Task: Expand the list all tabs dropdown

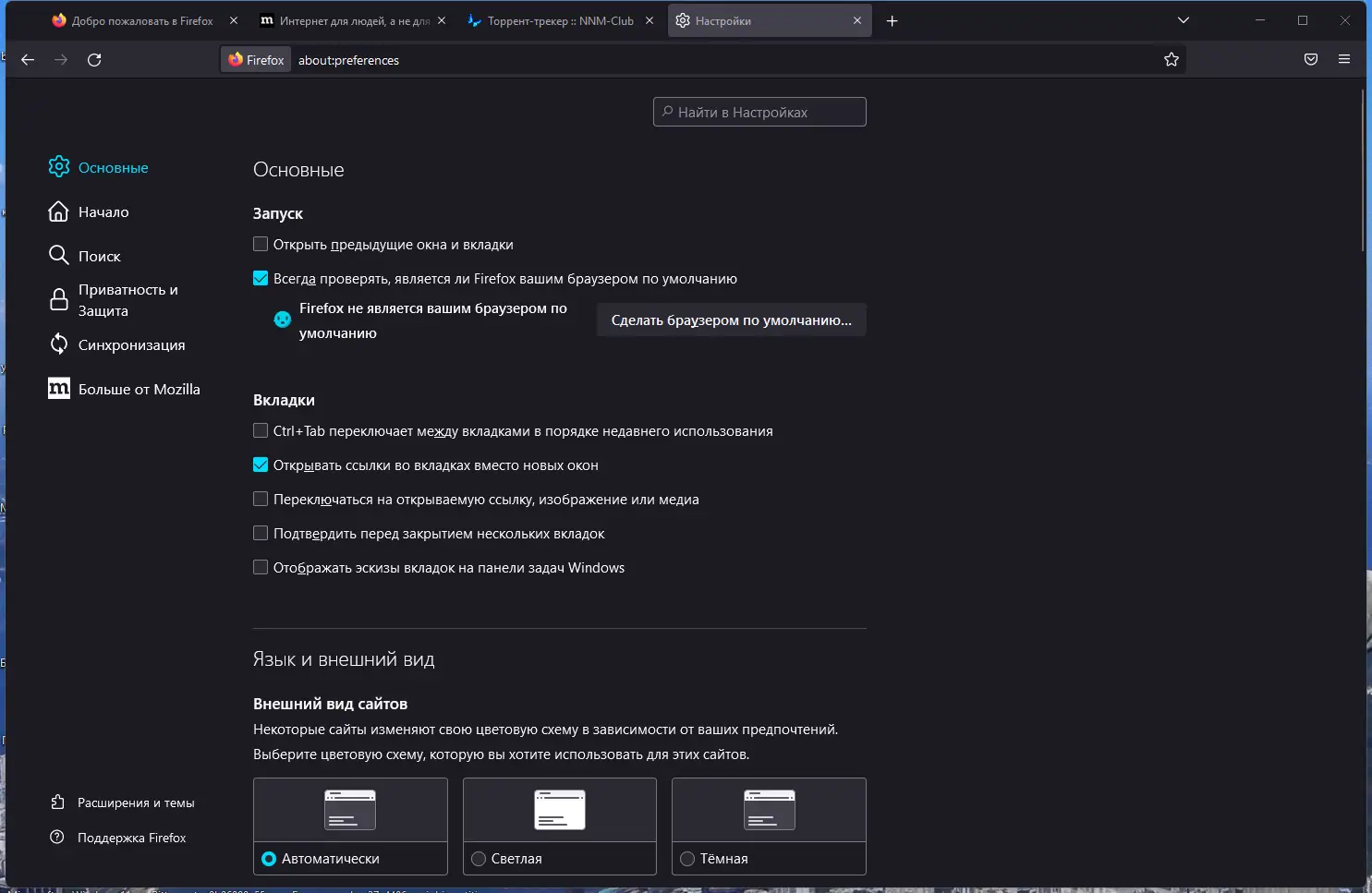Action: (x=1184, y=20)
